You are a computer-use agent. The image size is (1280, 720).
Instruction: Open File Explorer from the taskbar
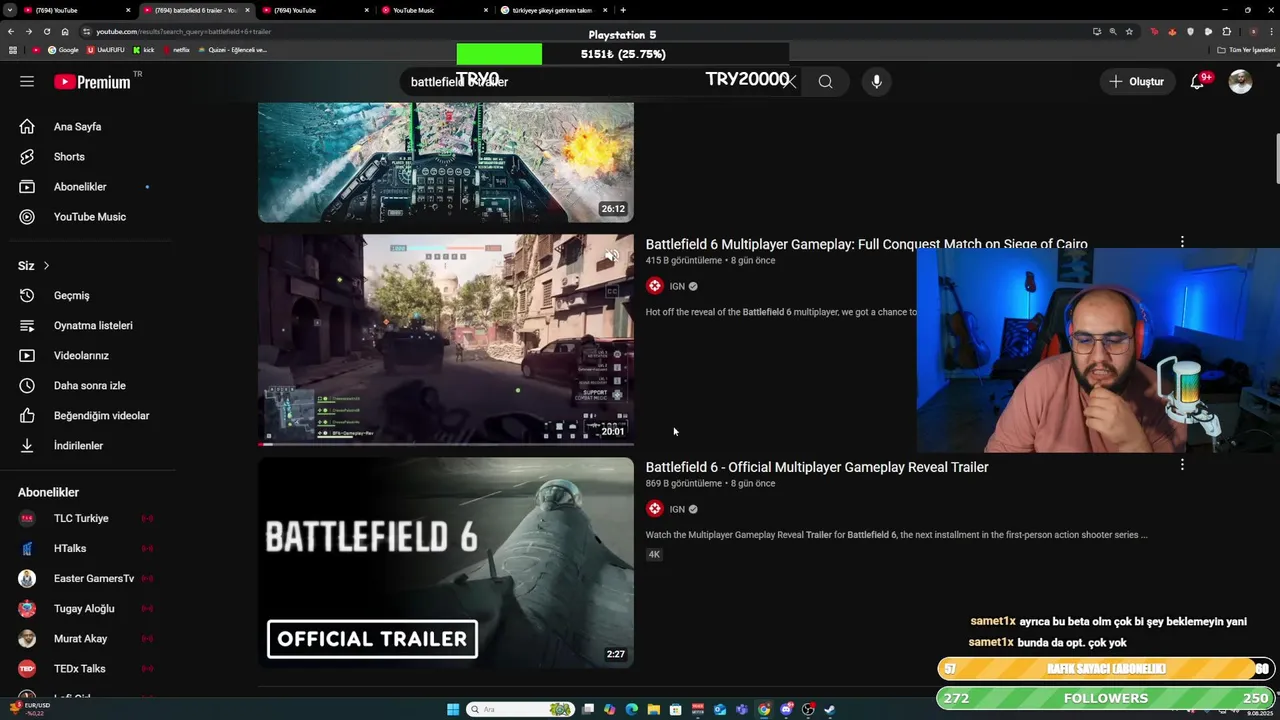(x=654, y=710)
